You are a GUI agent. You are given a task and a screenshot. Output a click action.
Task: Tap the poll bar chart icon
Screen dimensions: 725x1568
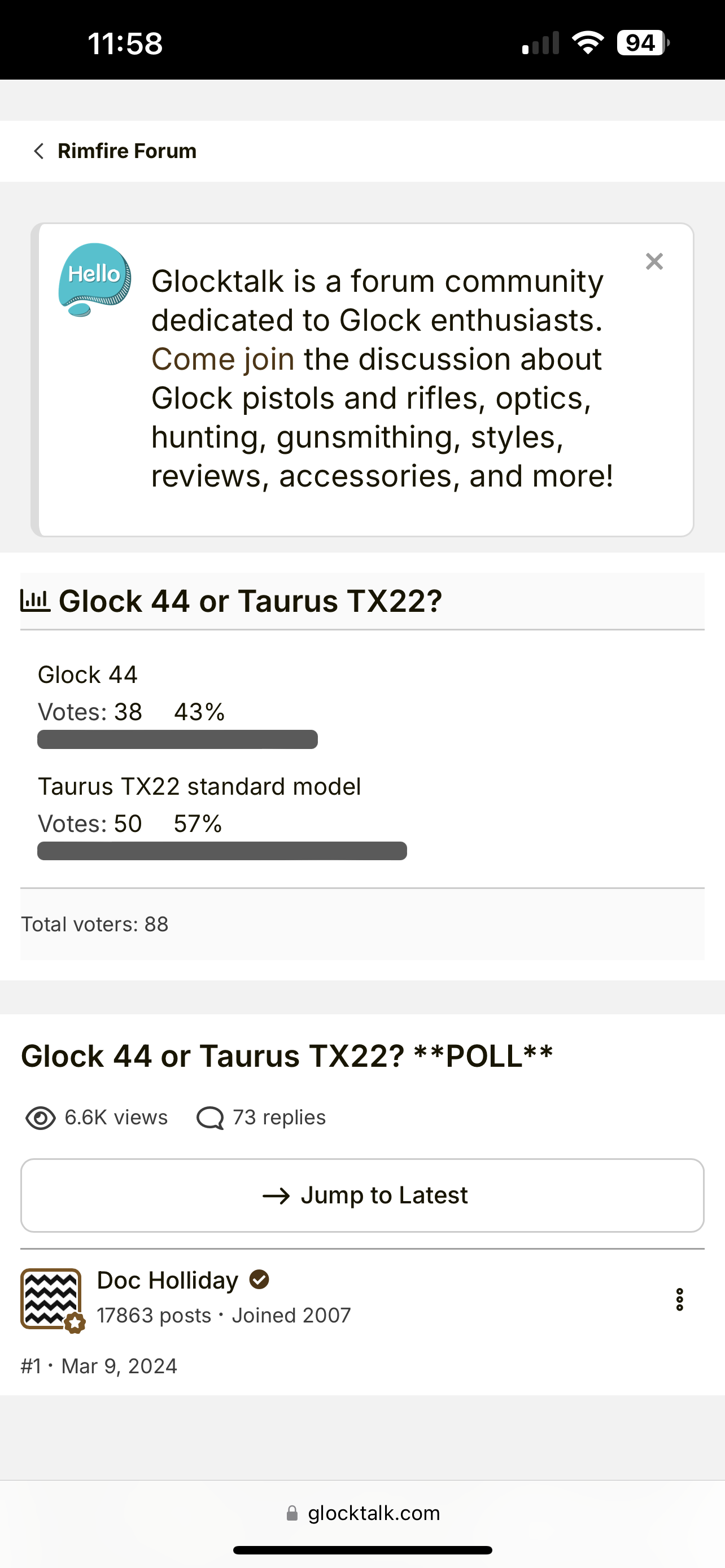click(36, 601)
